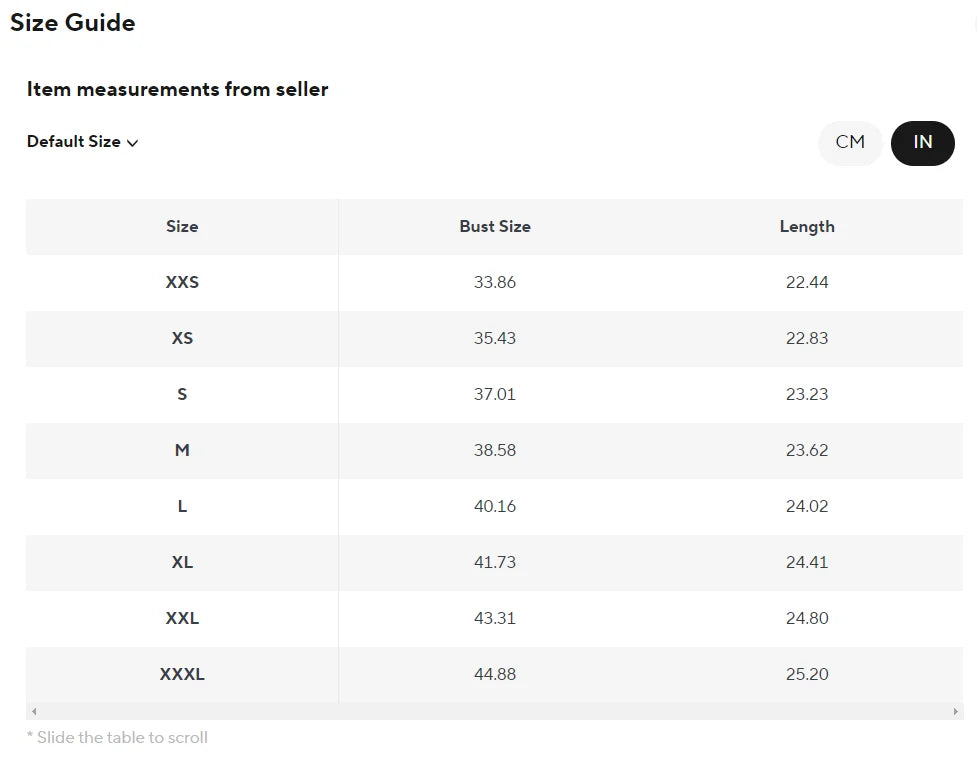Click the 24.02 length cell
Image resolution: width=977 pixels, height=762 pixels.
[x=807, y=507]
